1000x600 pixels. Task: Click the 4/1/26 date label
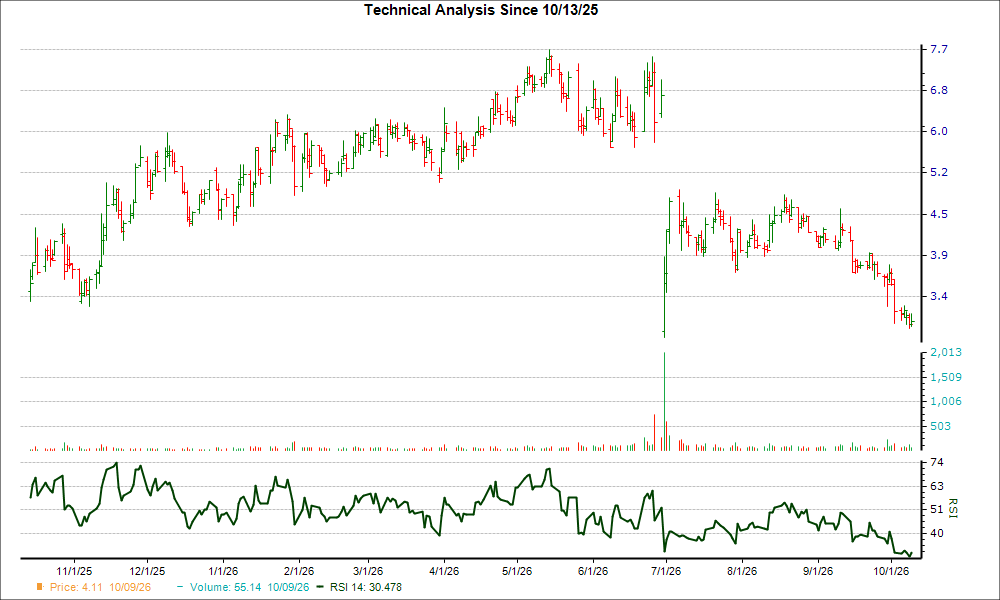coord(443,571)
